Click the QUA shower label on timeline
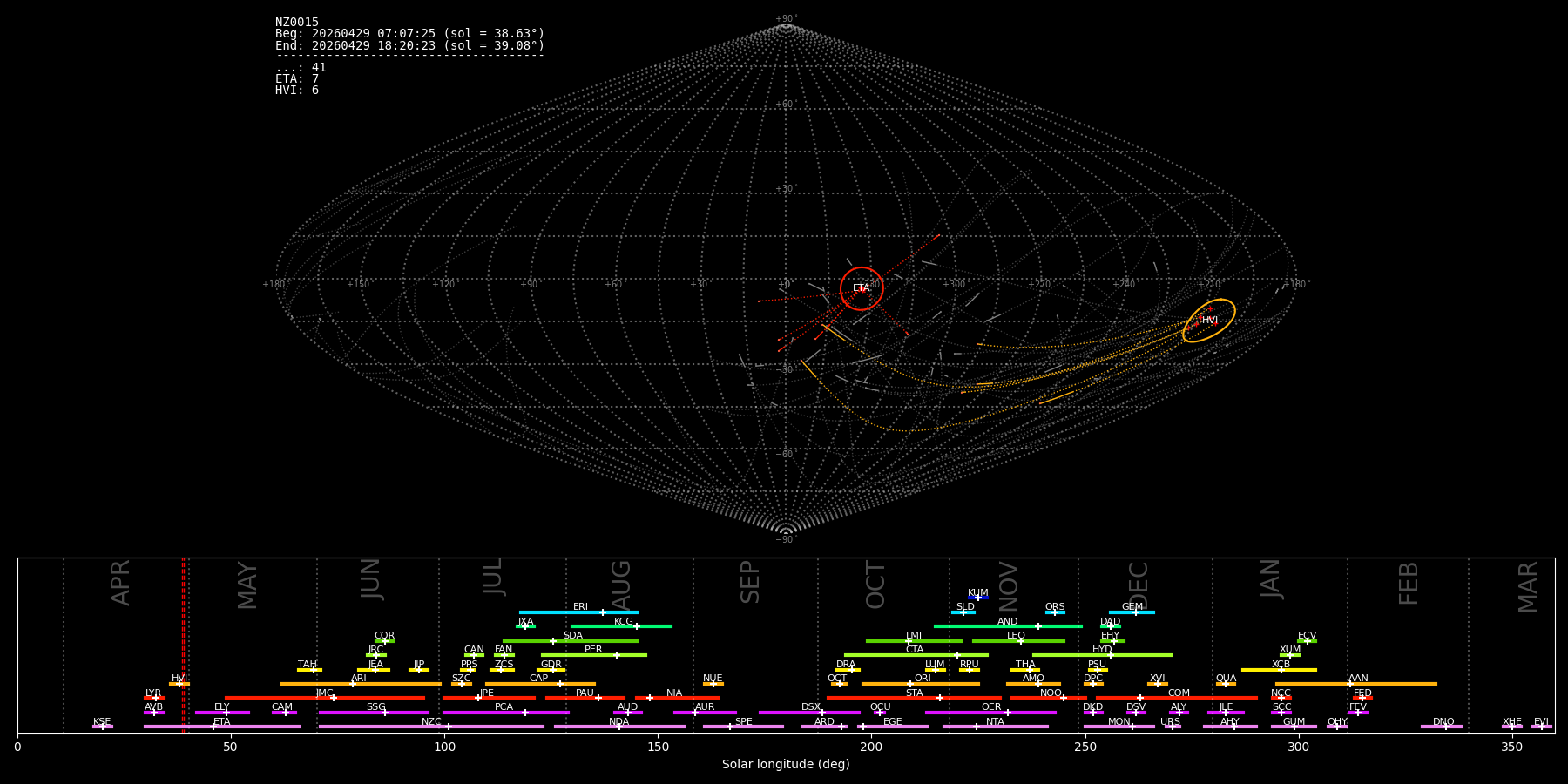The height and width of the screenshot is (784, 1568). [x=1227, y=679]
